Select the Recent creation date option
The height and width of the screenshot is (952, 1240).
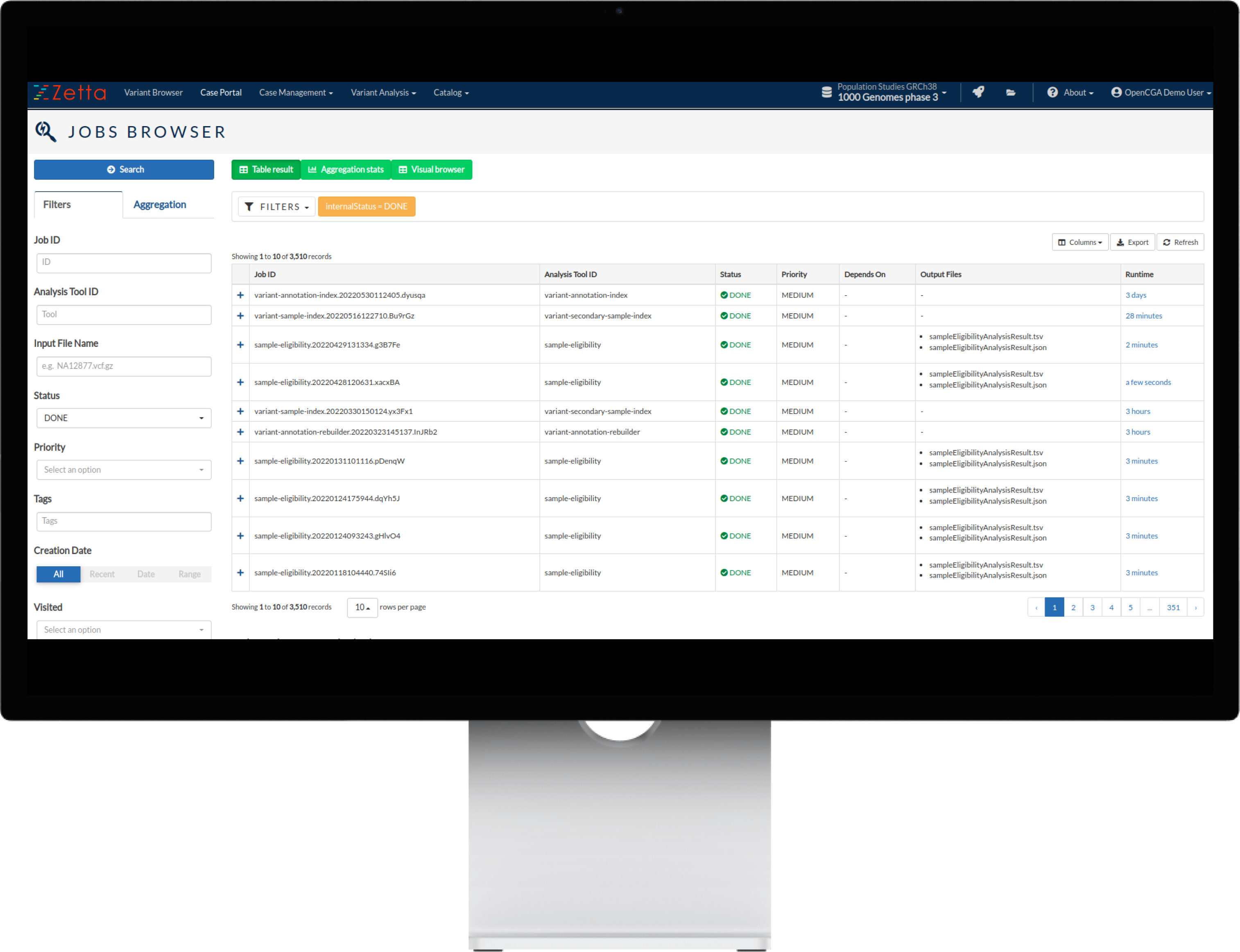[102, 574]
